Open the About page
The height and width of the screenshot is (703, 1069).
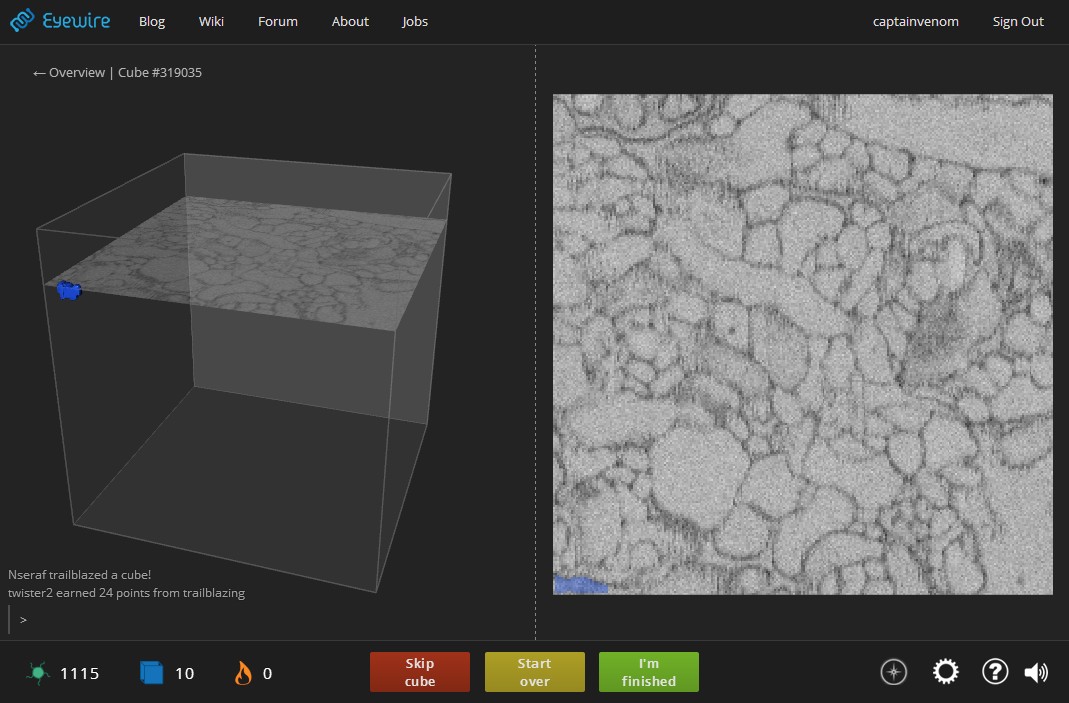pos(350,21)
